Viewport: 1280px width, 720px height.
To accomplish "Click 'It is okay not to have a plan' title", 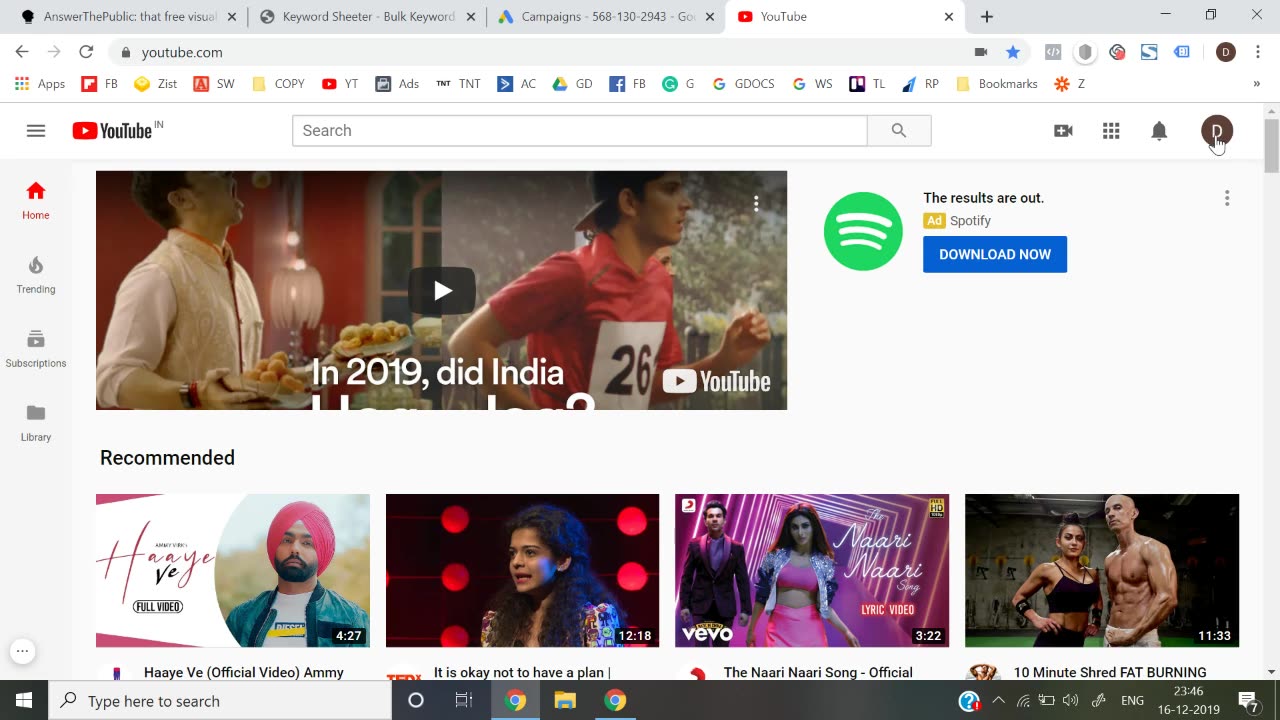I will pos(522,672).
